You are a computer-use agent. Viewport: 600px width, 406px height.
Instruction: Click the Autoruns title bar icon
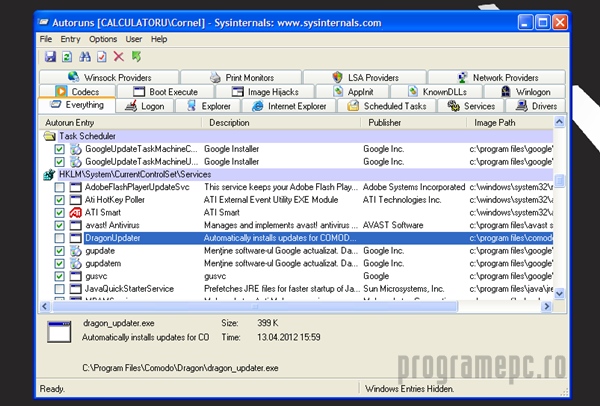43,23
